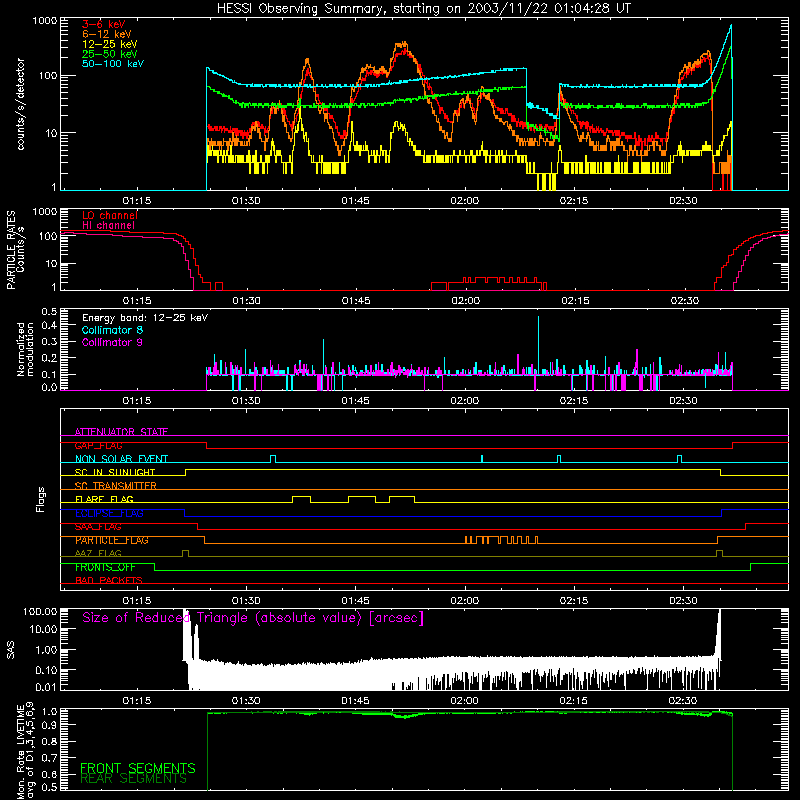Select the HI channel legend label
Image resolution: width=800 pixels, height=800 pixels.
(108, 226)
